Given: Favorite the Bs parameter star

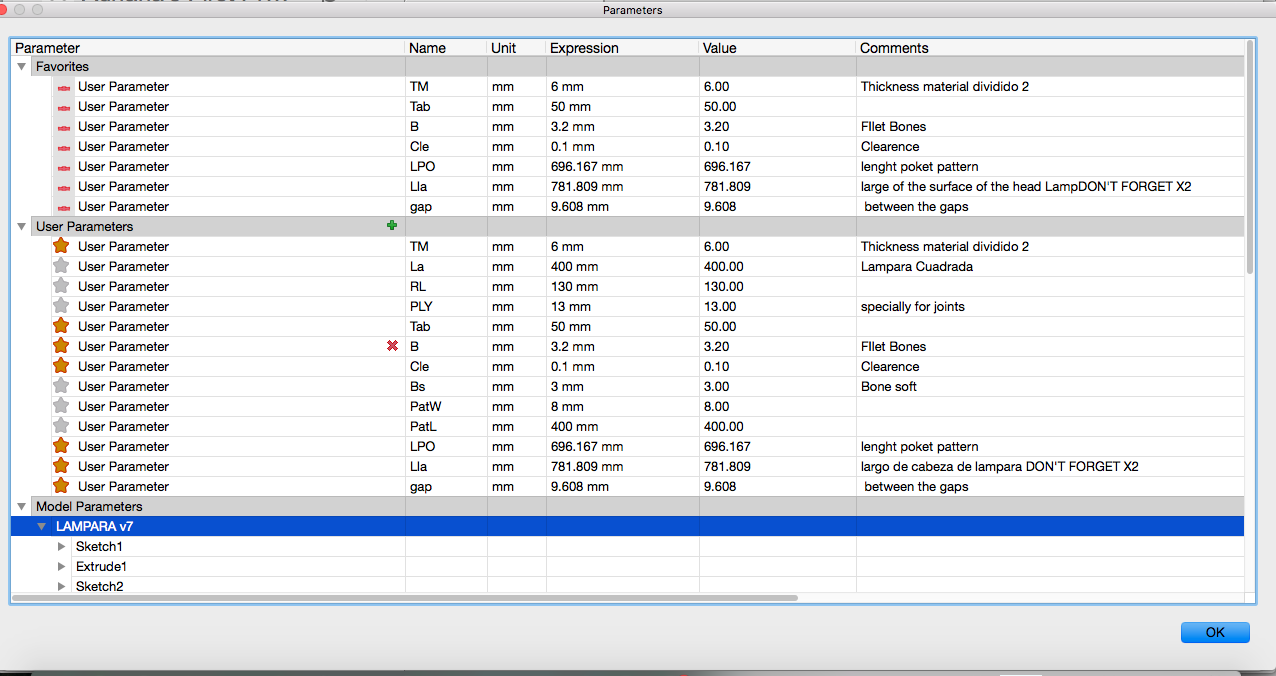Looking at the screenshot, I should point(61,386).
